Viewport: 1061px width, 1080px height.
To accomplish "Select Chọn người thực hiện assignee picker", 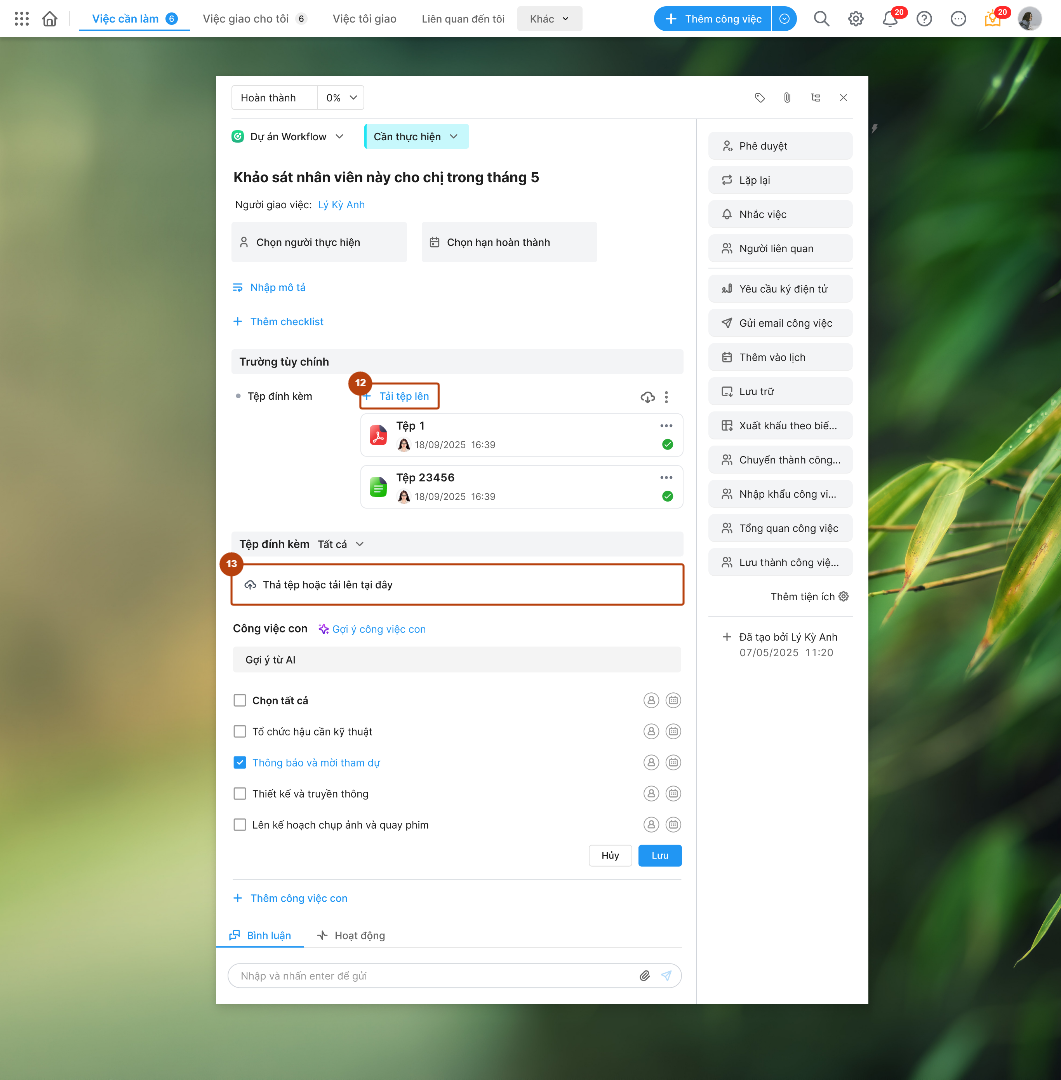I will 319,242.
